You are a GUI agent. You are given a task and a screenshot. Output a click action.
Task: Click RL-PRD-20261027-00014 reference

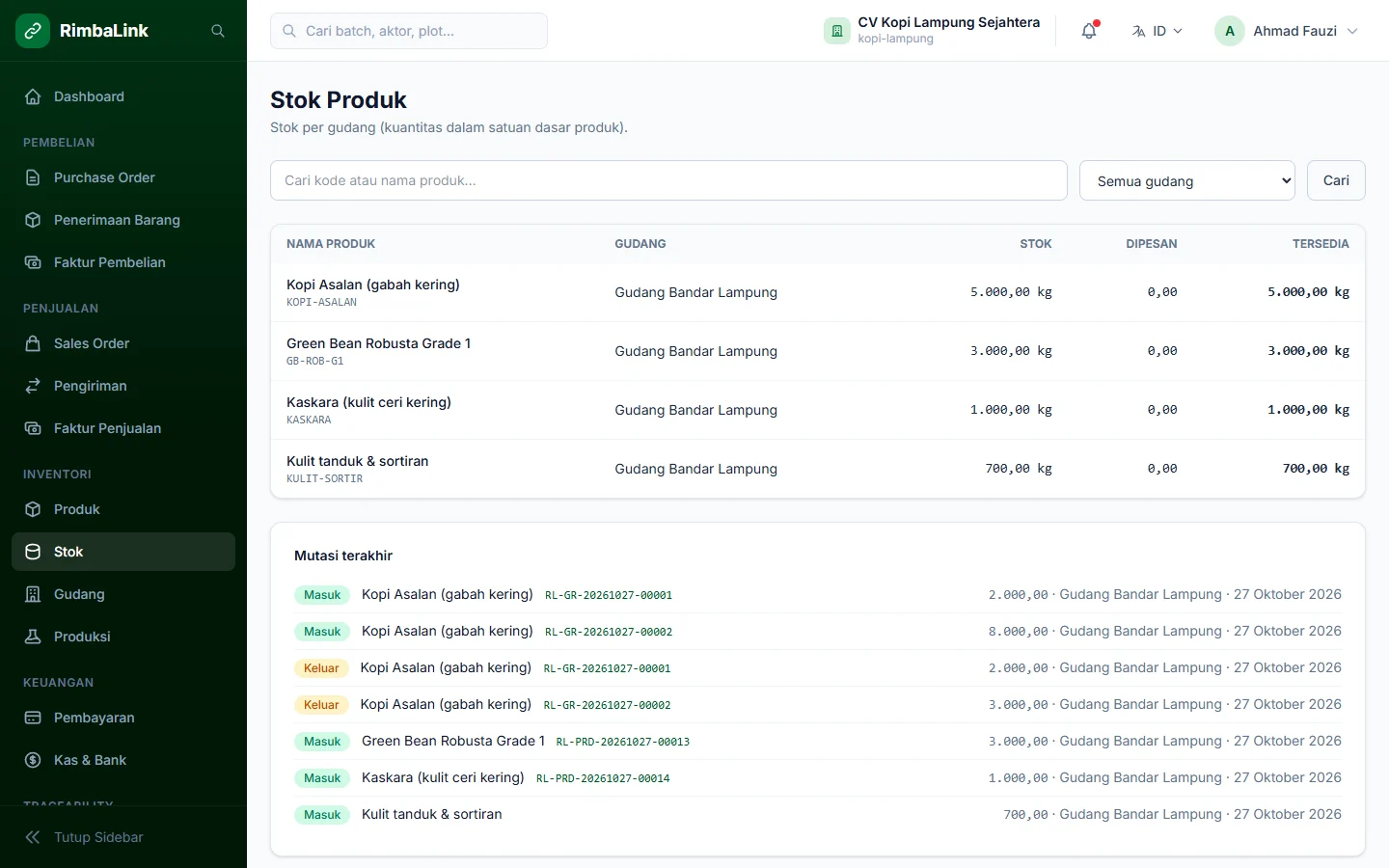pyautogui.click(x=603, y=778)
